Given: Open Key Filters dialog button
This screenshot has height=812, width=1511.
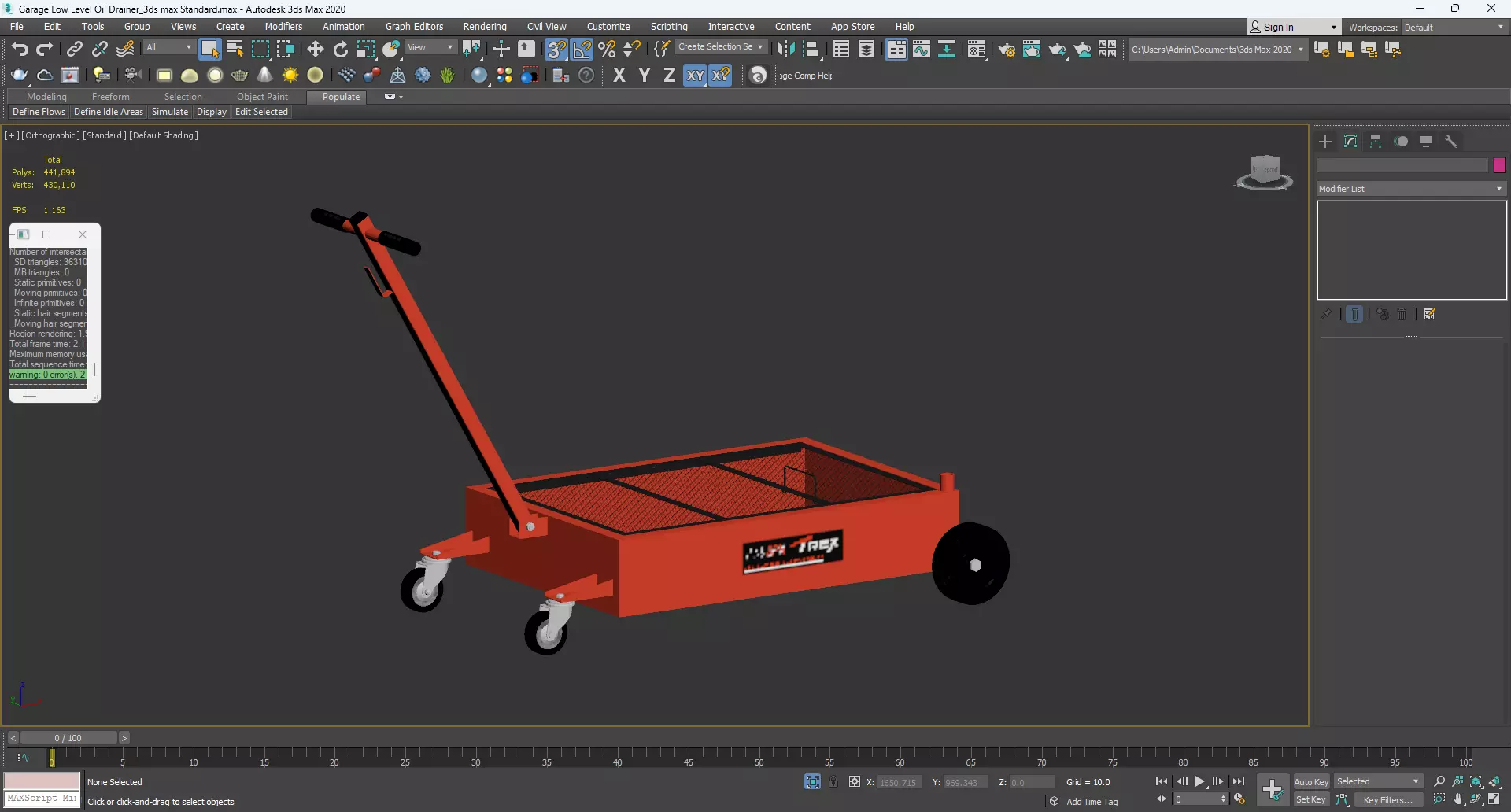Looking at the screenshot, I should 1388,800.
